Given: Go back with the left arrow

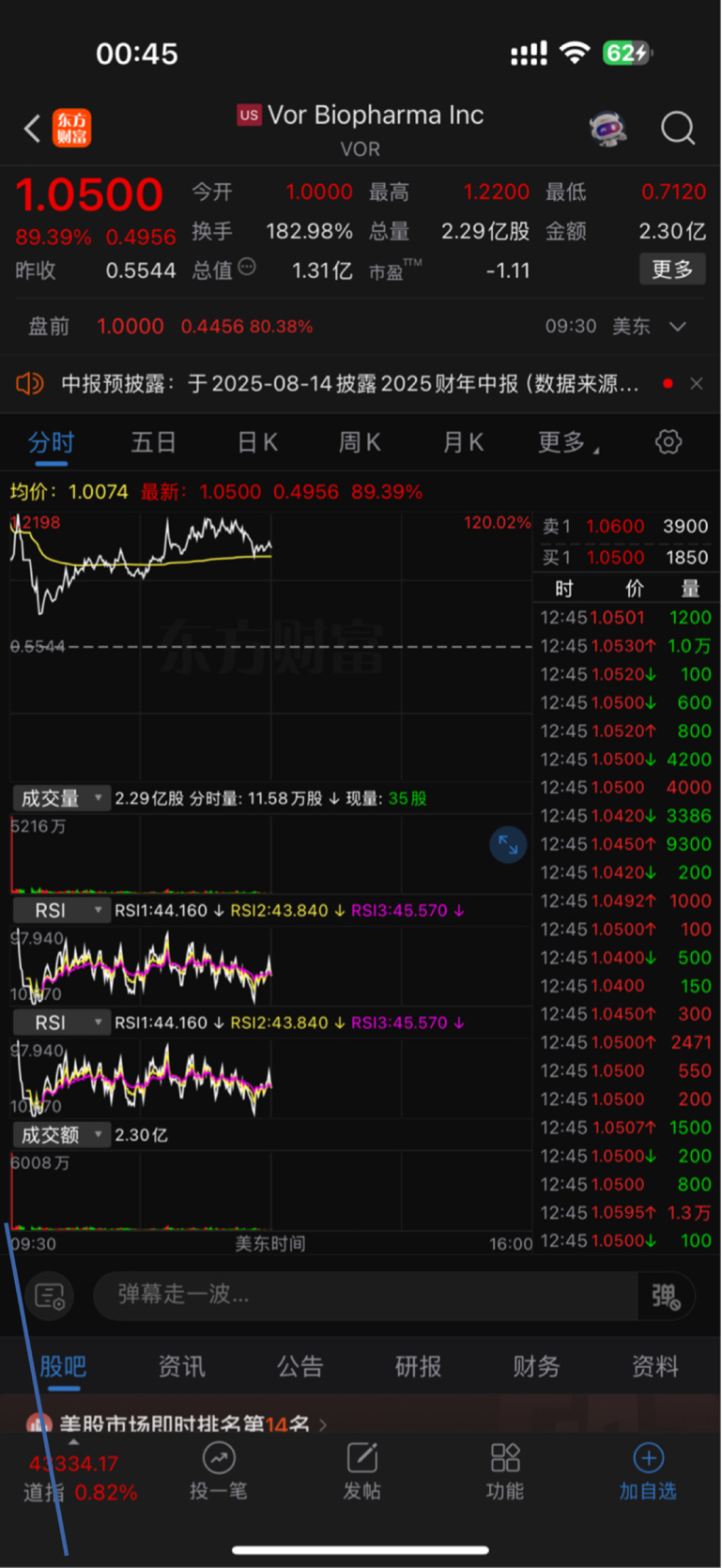Looking at the screenshot, I should [33, 129].
